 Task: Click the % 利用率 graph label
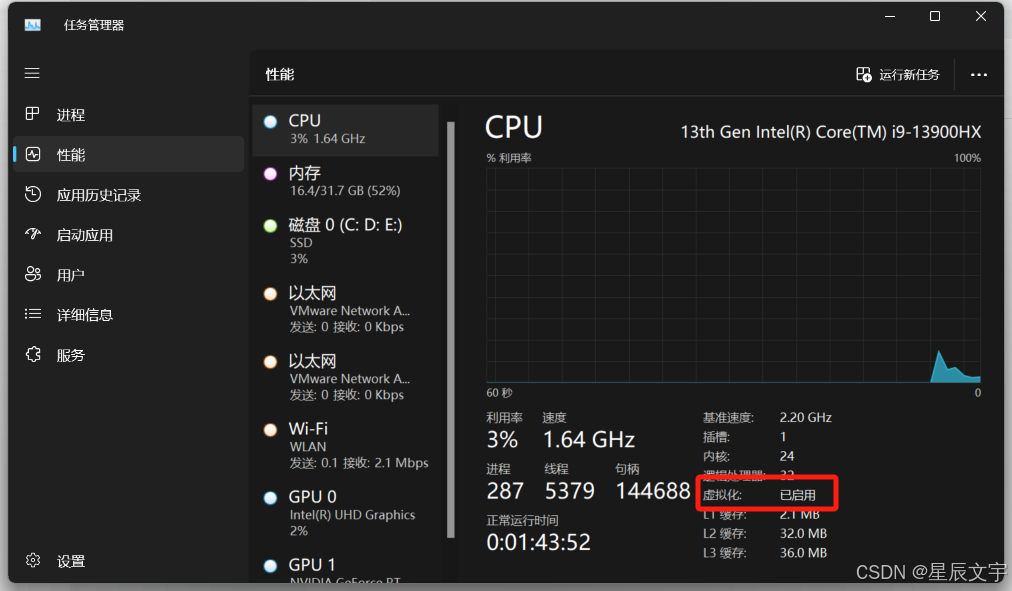point(509,158)
